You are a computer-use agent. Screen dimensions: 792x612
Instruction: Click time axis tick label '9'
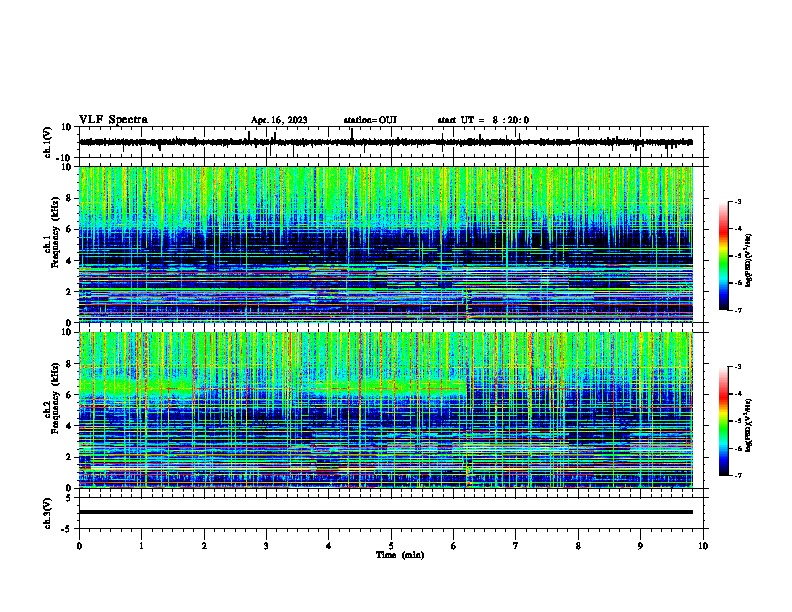click(640, 546)
